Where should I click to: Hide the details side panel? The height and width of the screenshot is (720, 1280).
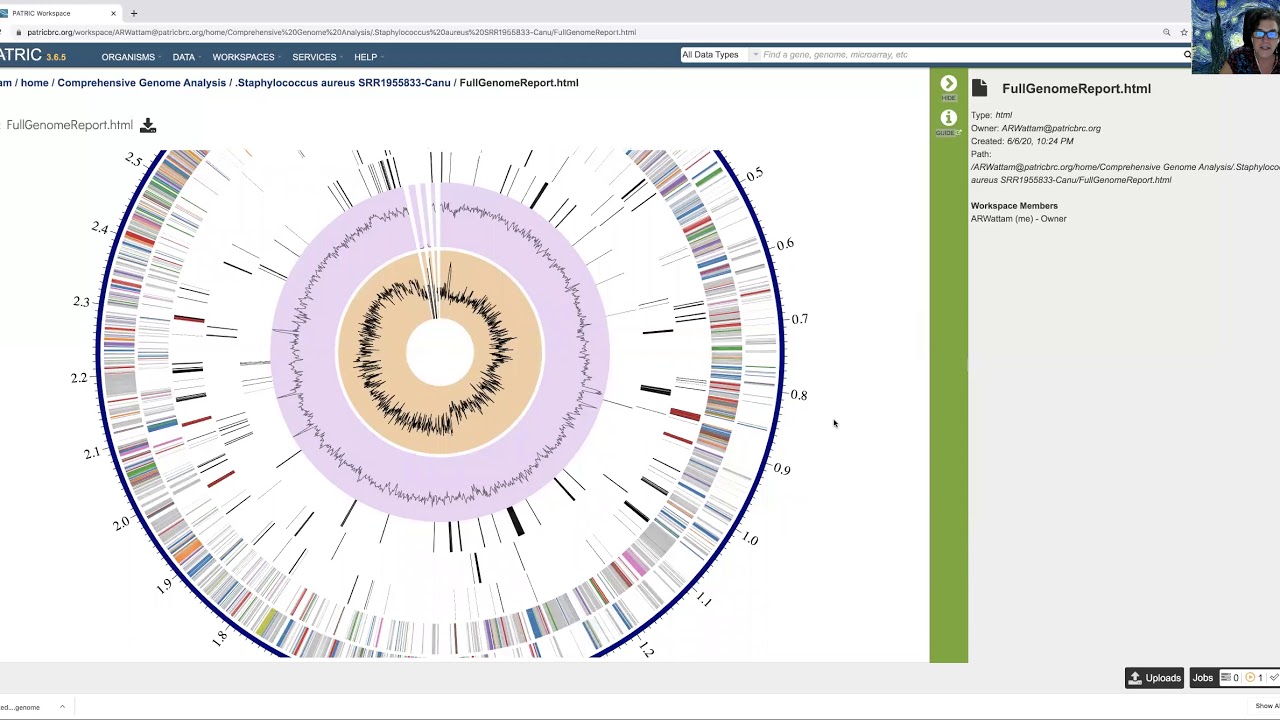[948, 87]
